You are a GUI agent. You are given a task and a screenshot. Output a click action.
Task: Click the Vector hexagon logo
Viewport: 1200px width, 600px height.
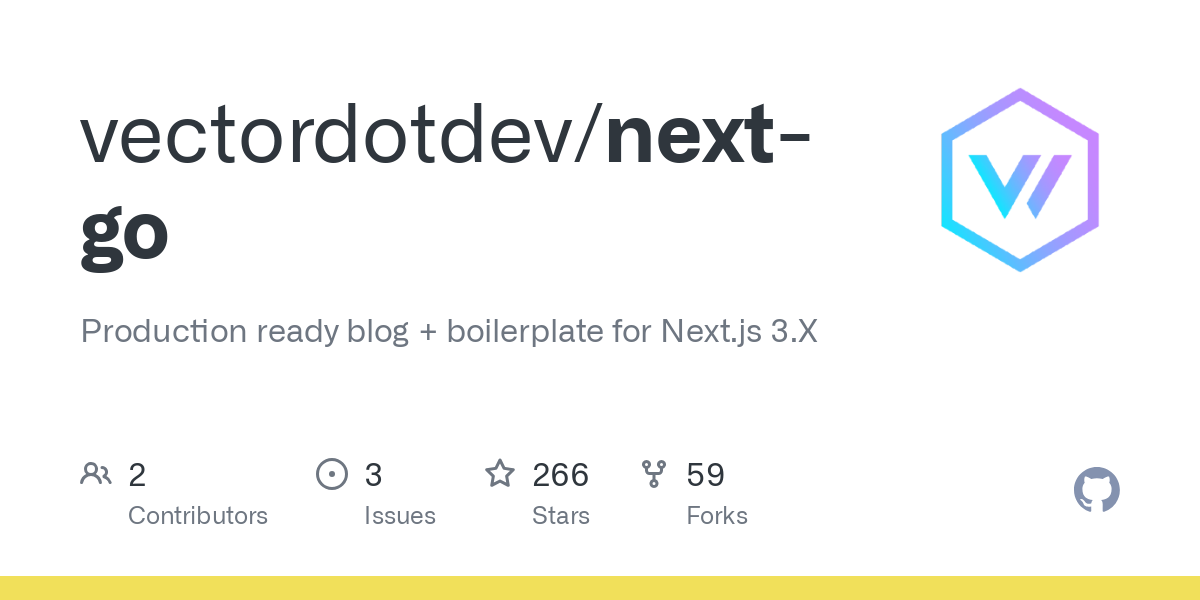[1019, 180]
